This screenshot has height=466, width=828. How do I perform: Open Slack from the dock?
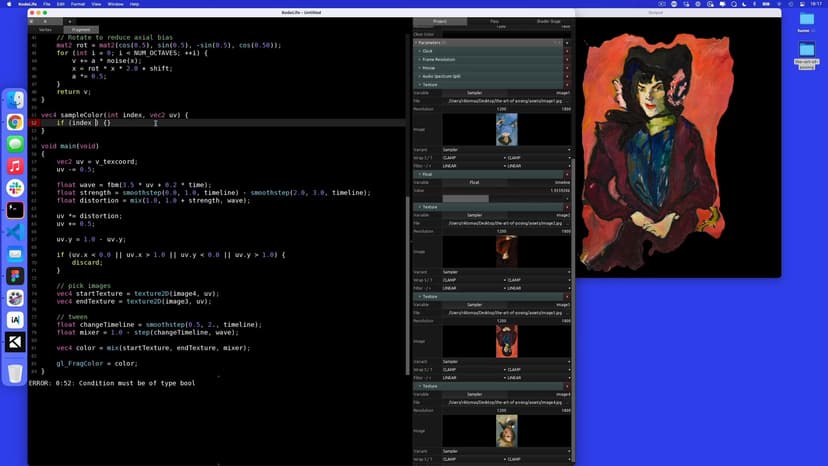(x=15, y=188)
